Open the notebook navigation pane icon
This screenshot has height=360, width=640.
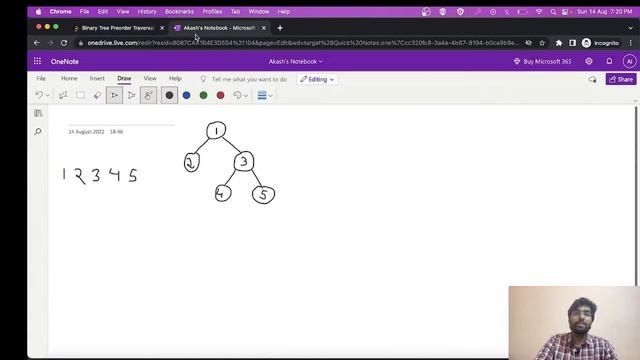(x=38, y=113)
